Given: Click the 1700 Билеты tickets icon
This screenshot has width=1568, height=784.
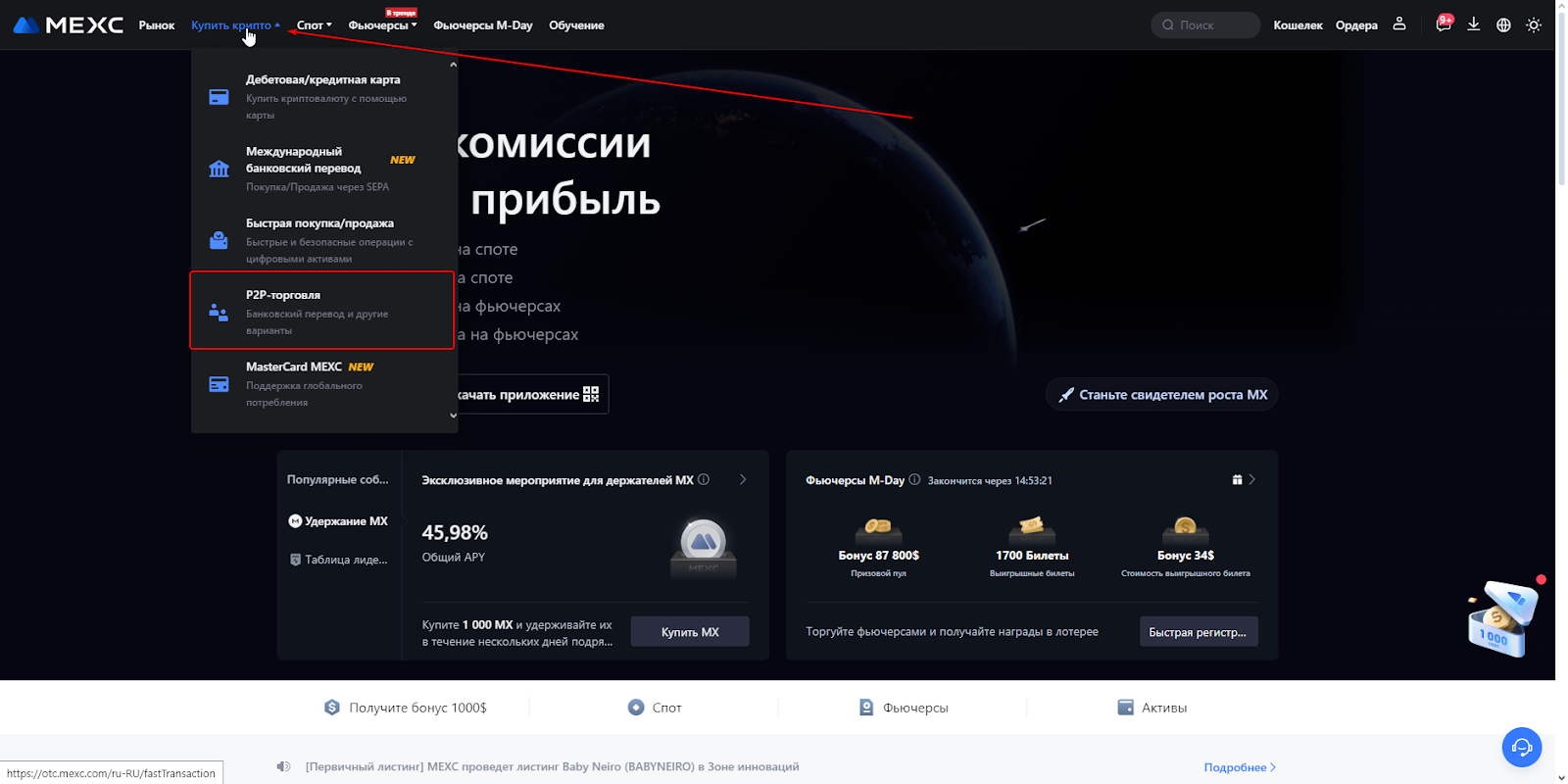Looking at the screenshot, I should pos(1032,530).
